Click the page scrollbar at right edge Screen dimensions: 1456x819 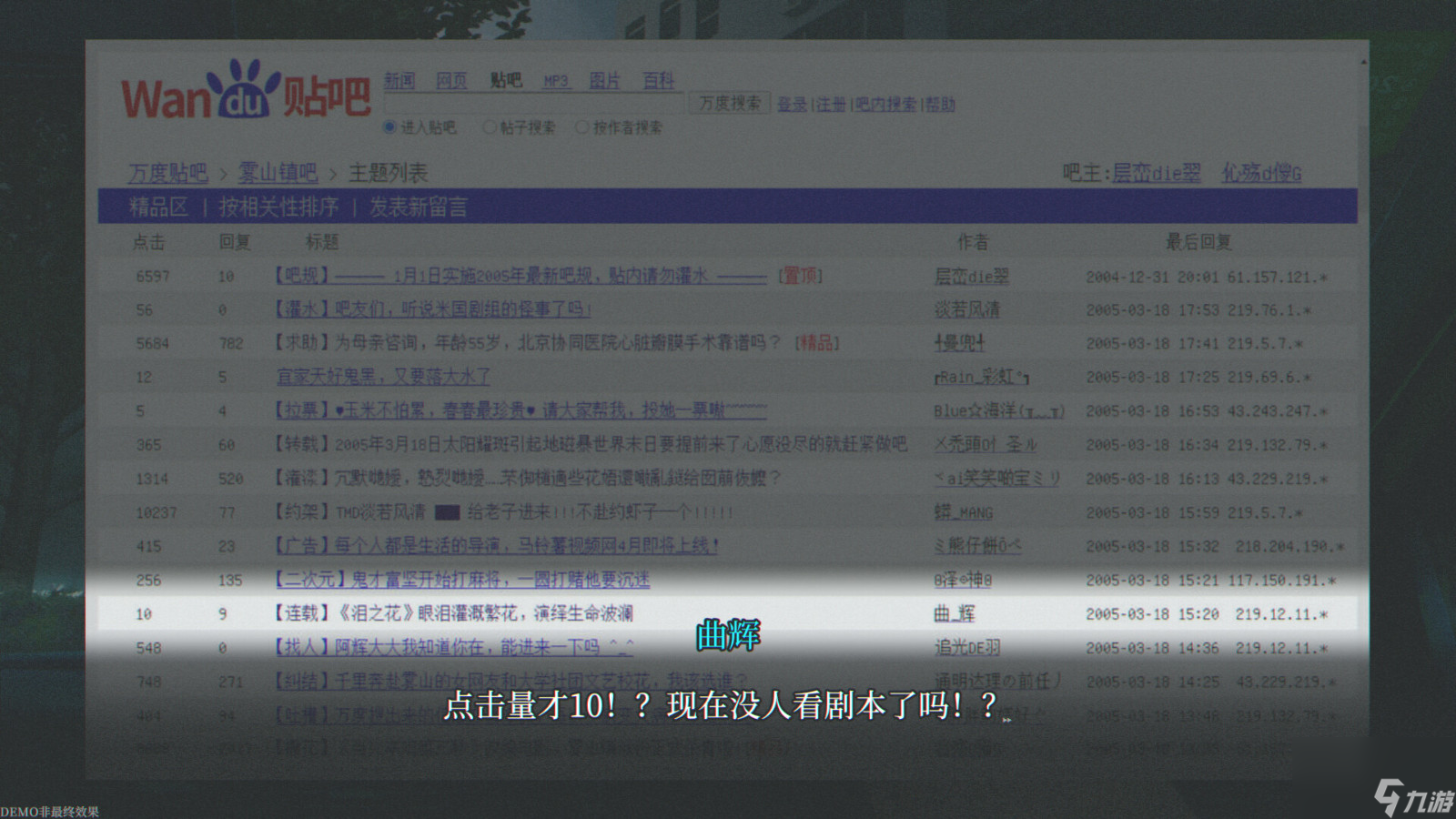click(1363, 409)
